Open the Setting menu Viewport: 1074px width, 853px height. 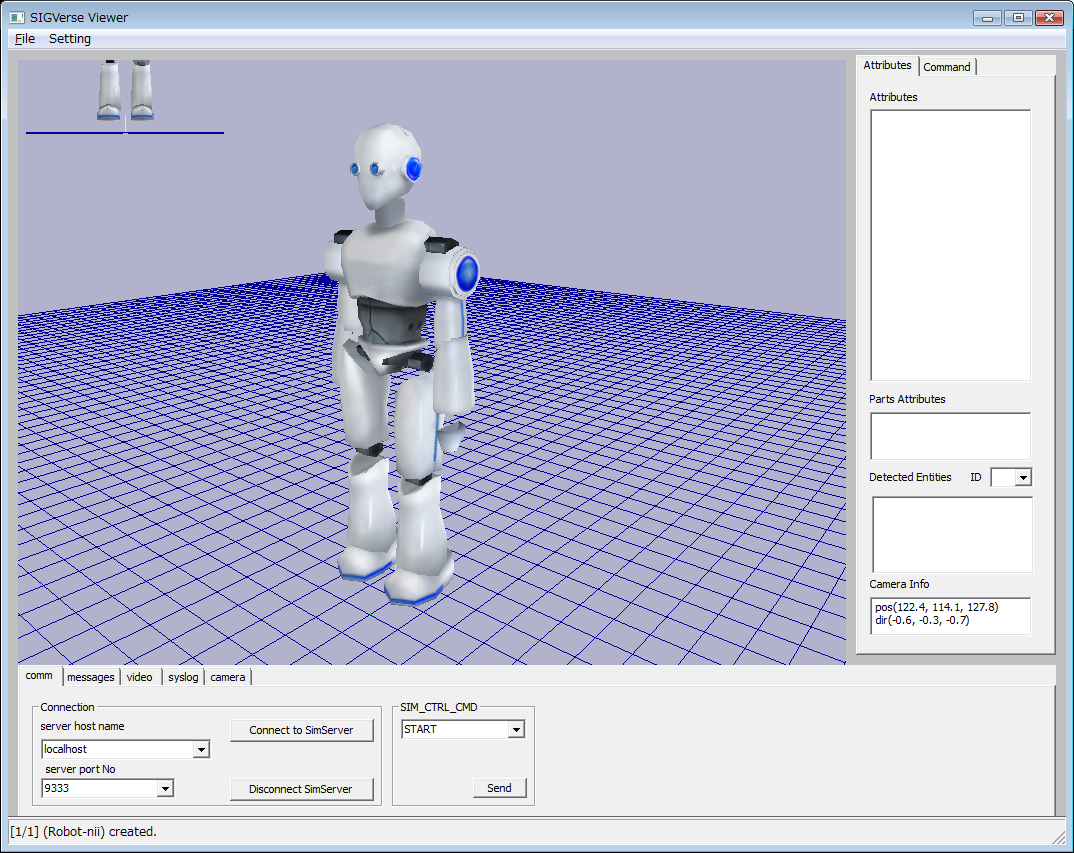click(70, 39)
